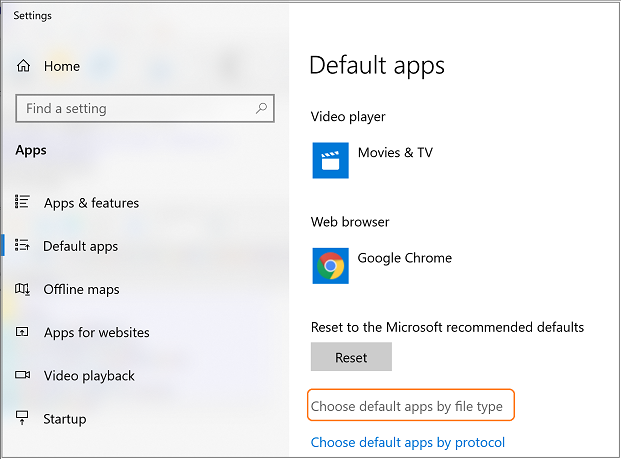Click the Startup sidebar icon
The image size is (621, 459).
point(23,419)
